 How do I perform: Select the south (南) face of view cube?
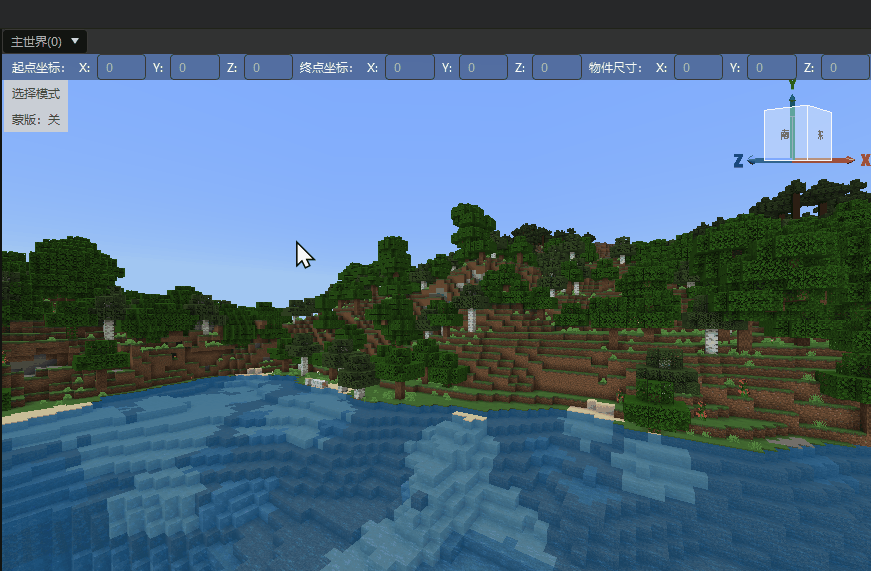tap(784, 134)
